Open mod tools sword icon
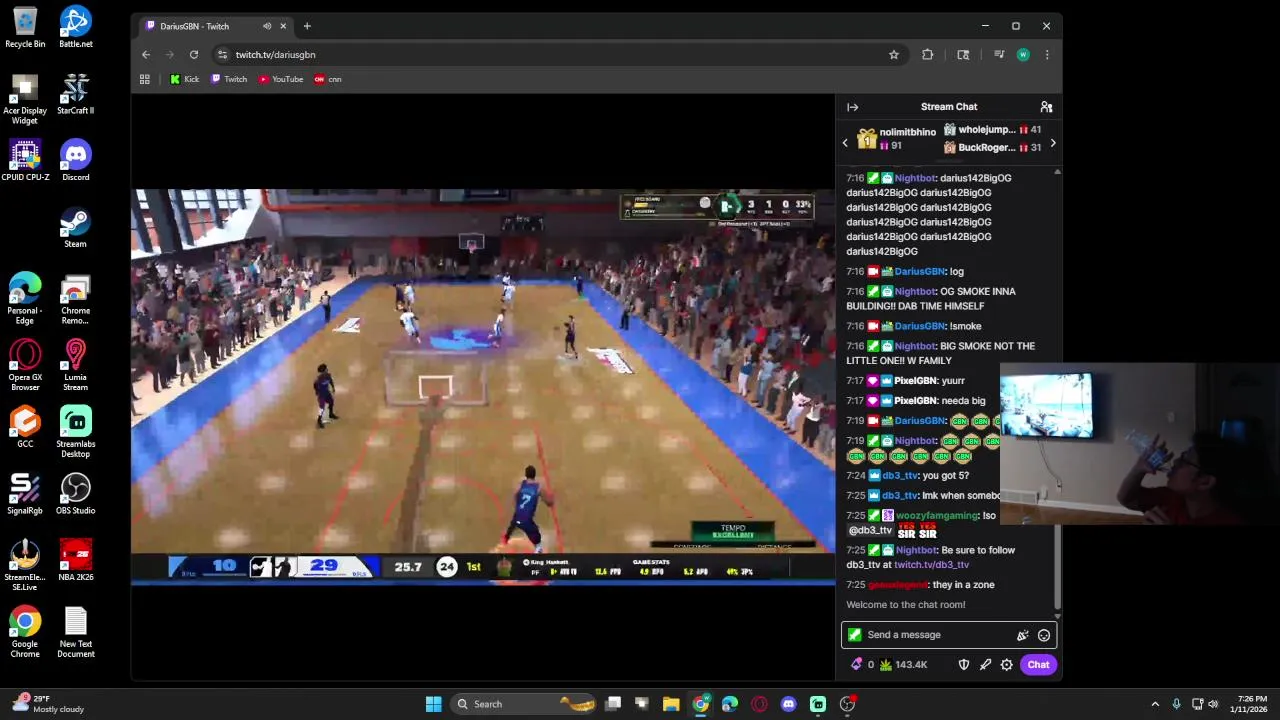1280x720 pixels. [985, 665]
